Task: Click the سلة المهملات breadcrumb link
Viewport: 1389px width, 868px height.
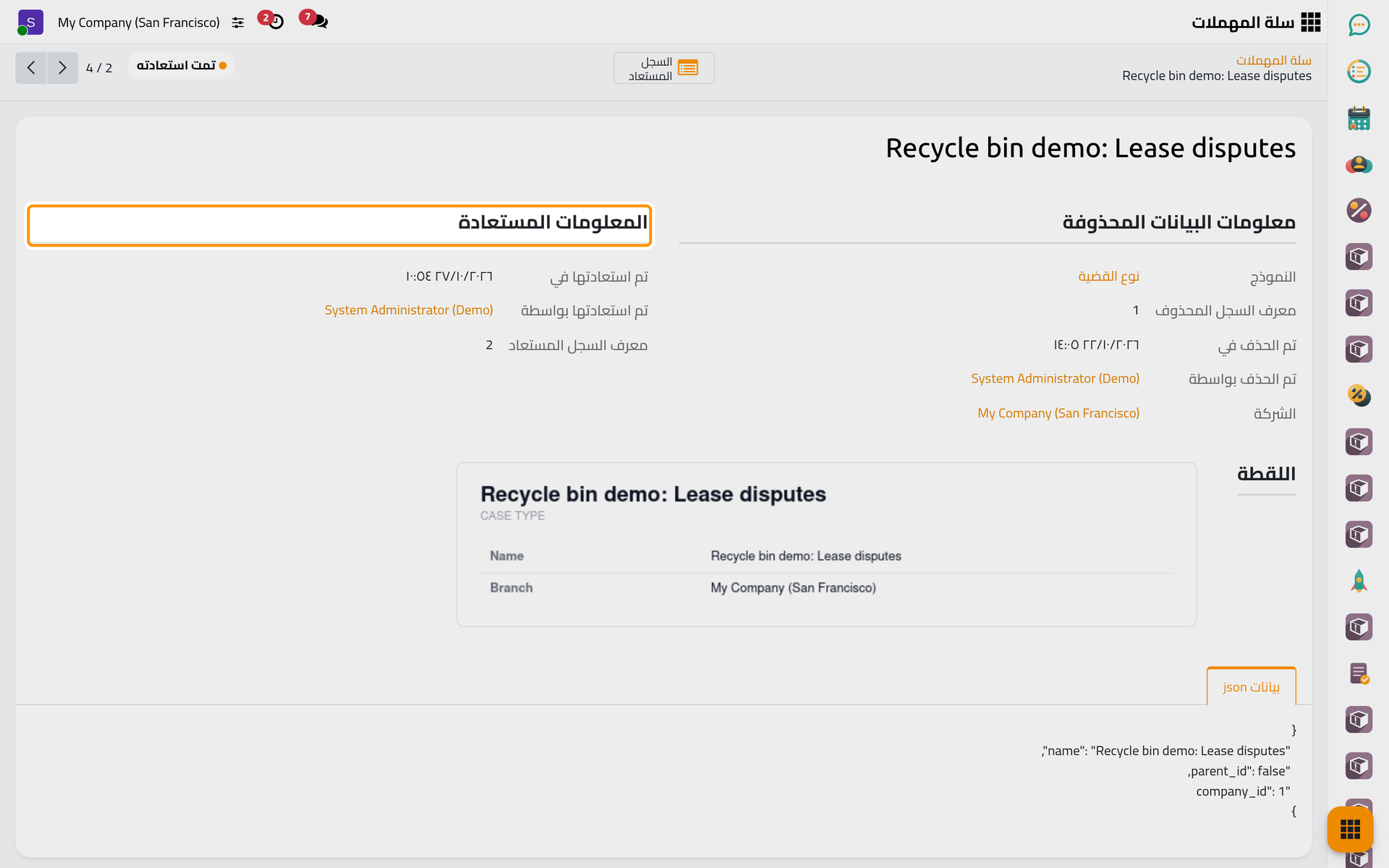Action: tap(1273, 60)
